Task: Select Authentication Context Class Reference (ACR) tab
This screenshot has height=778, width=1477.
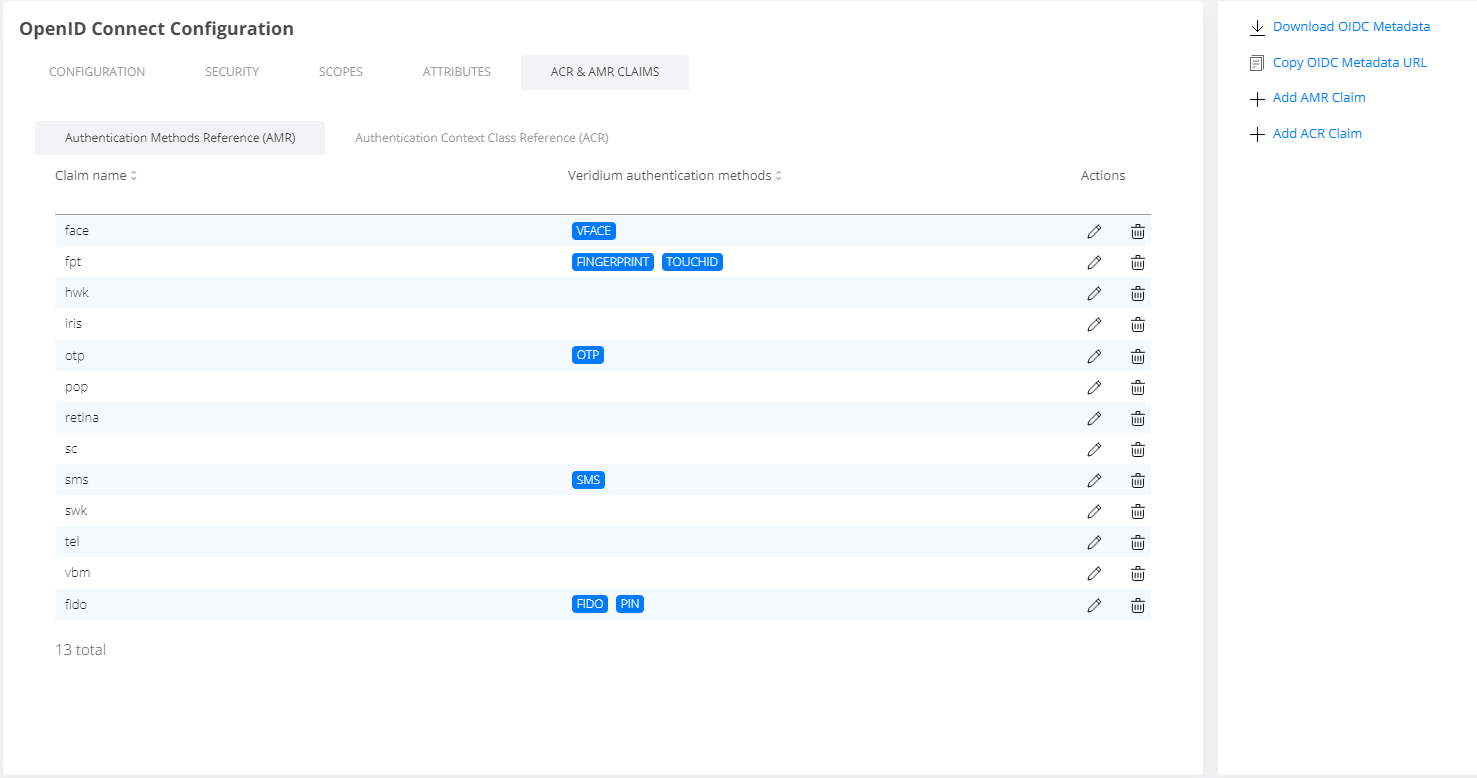Action: pos(482,138)
